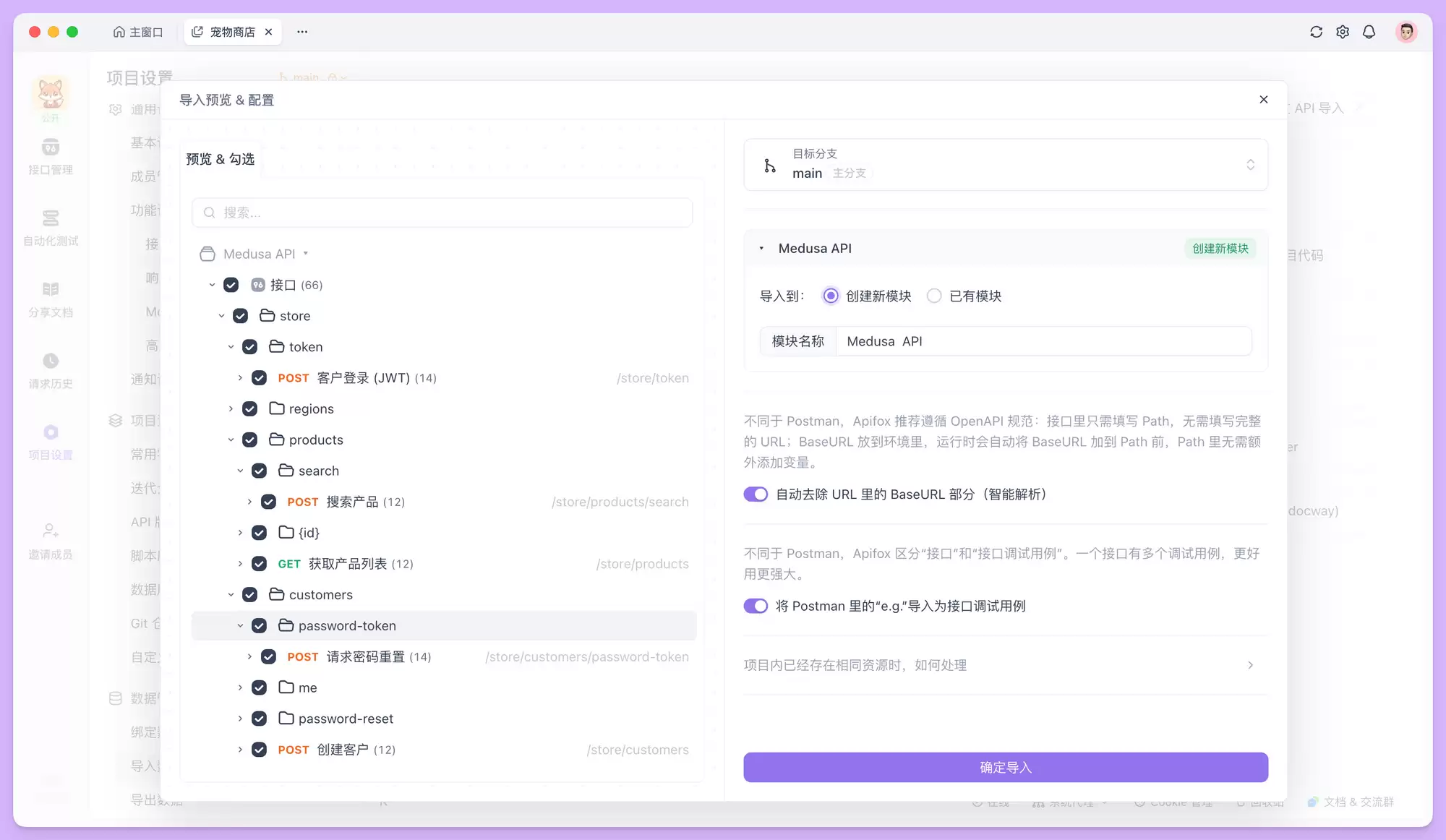The width and height of the screenshot is (1446, 840).
Task: Collapse Medusa API config section
Action: point(761,249)
